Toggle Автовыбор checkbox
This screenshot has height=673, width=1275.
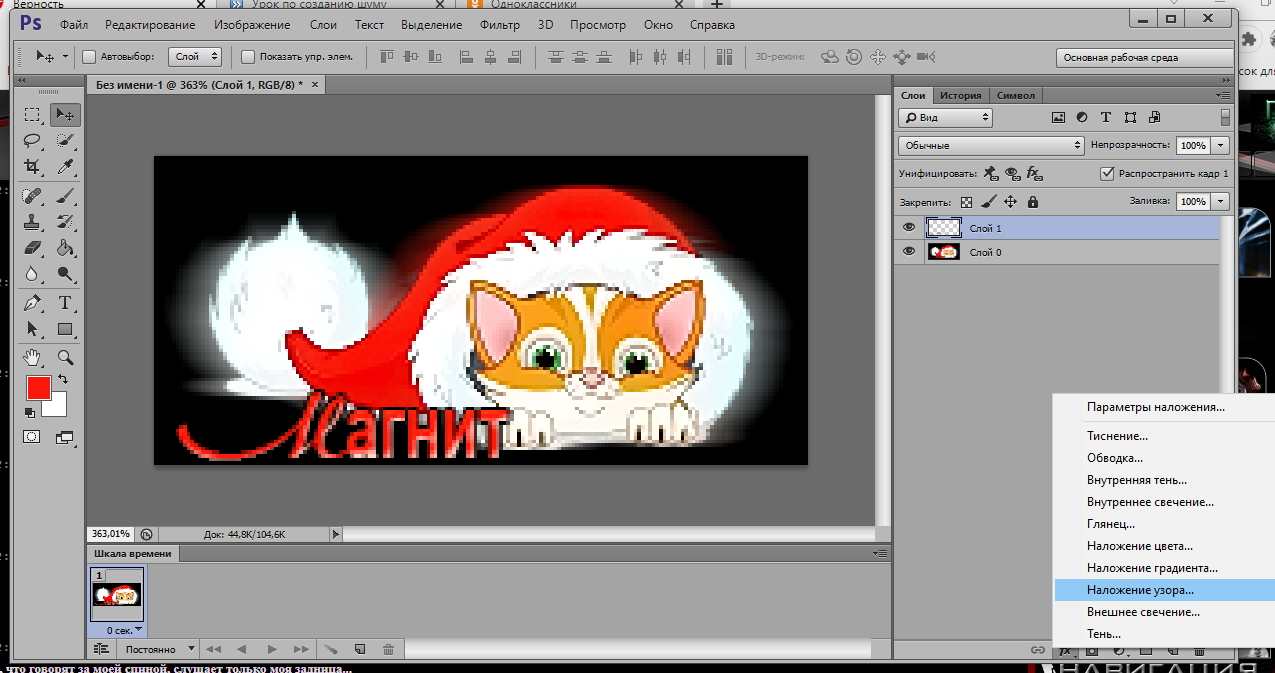(x=88, y=57)
